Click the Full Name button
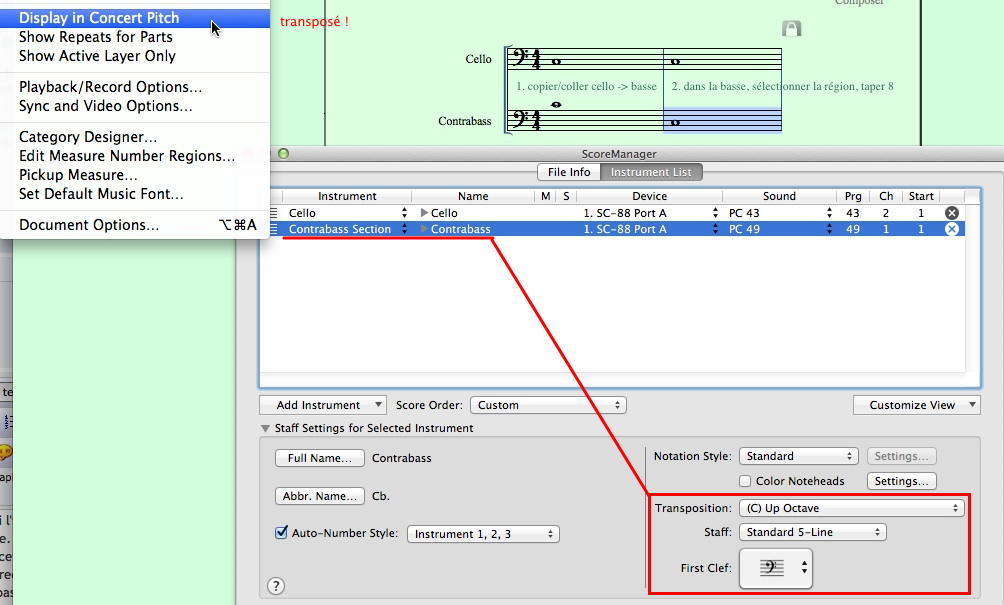The height and width of the screenshot is (605, 1004). (319, 458)
